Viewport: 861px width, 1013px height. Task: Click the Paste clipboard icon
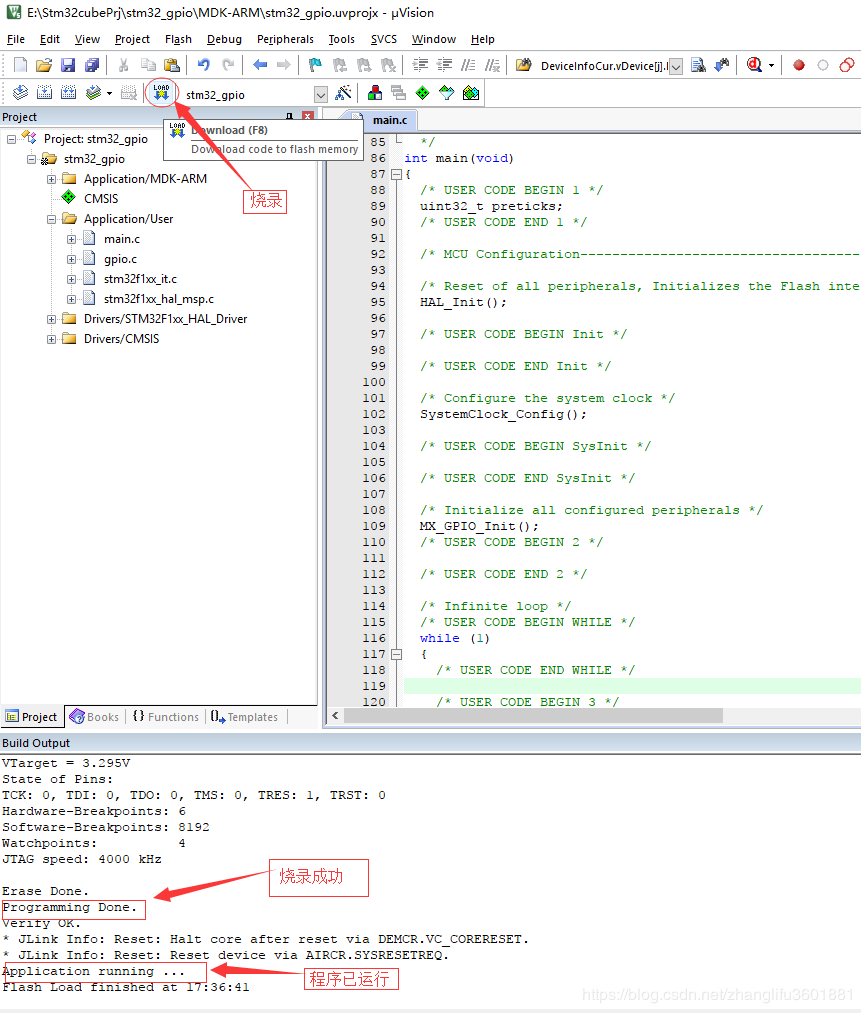pyautogui.click(x=171, y=65)
